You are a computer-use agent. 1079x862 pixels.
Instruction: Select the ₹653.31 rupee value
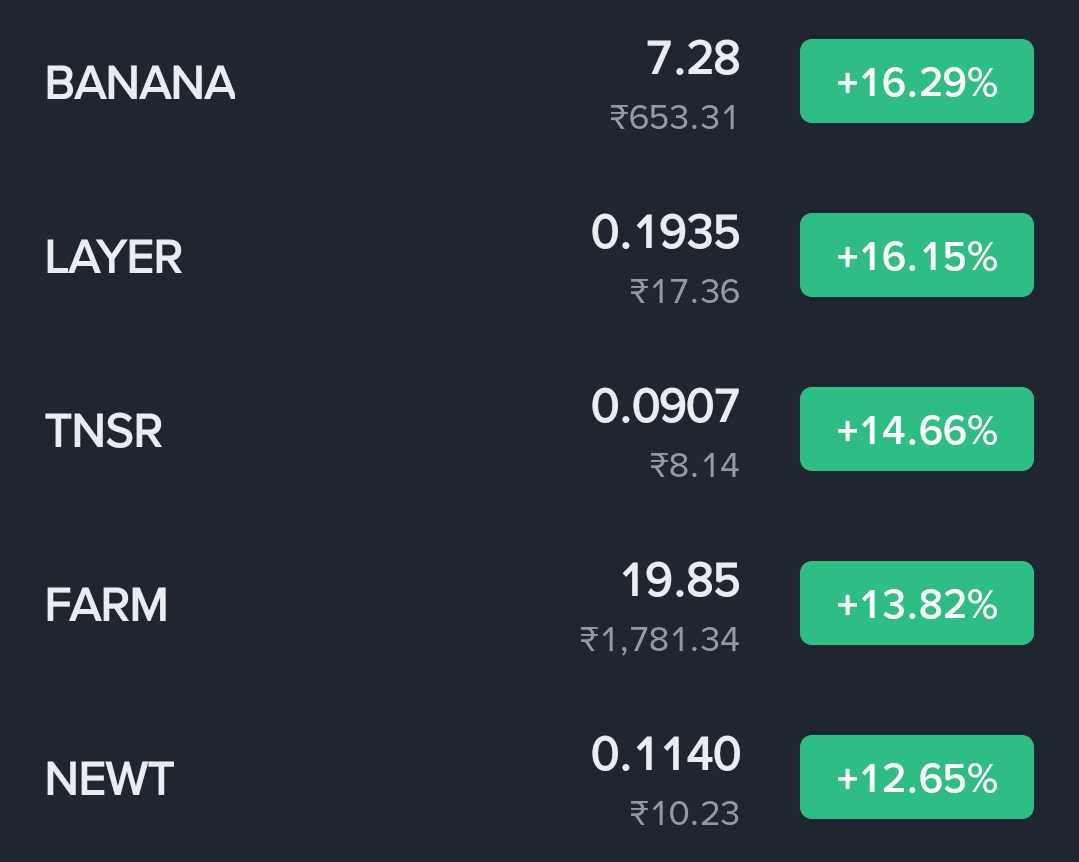click(x=674, y=118)
